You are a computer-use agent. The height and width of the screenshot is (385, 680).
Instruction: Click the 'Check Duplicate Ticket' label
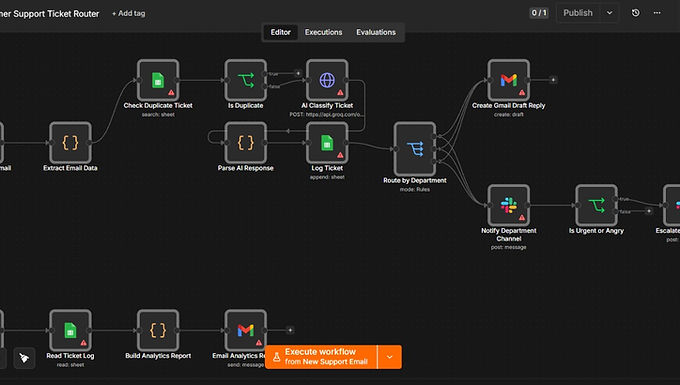click(158, 105)
